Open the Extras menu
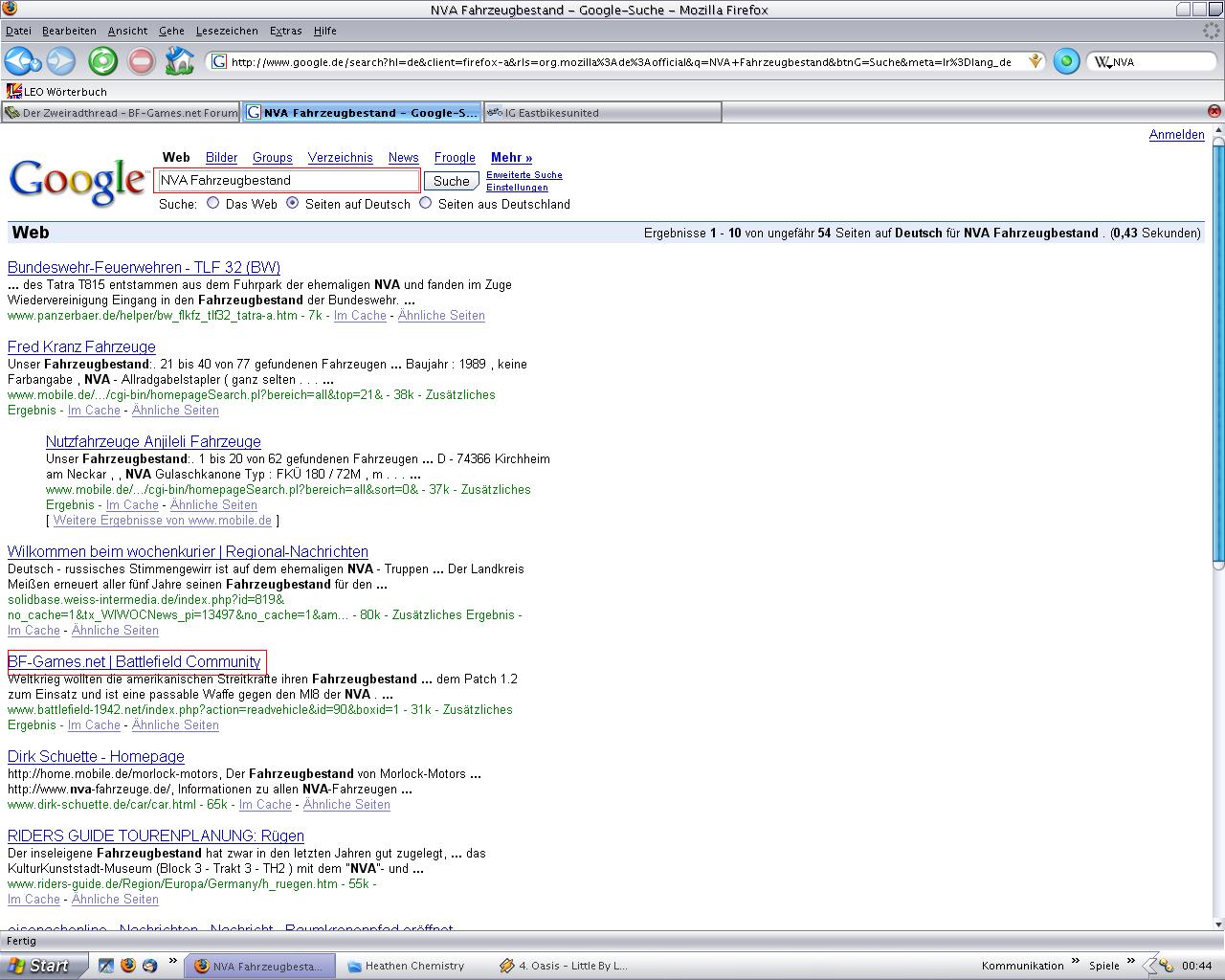The image size is (1225, 980). 285,31
